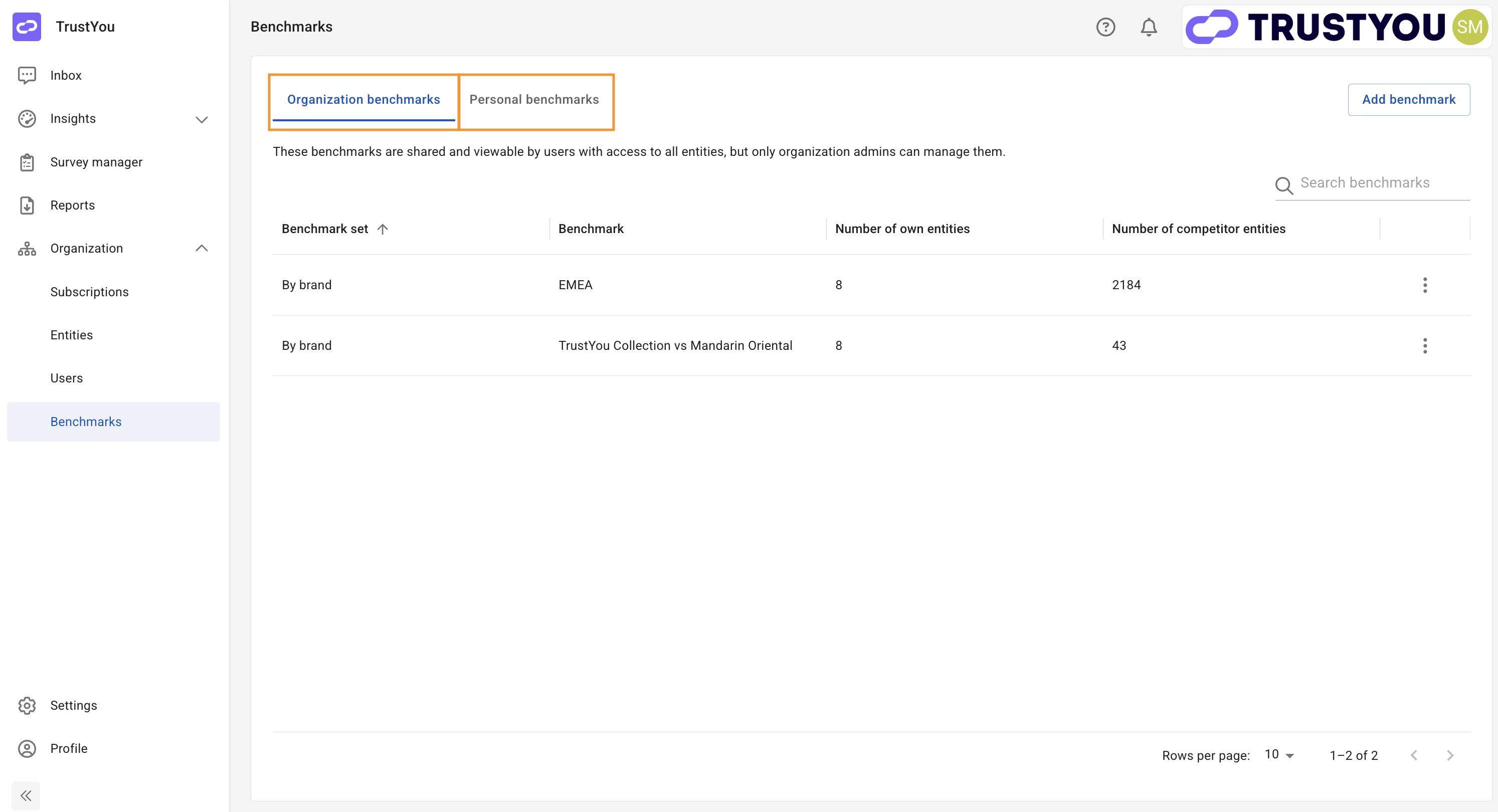Open three-dot menu for Mandarin Oriental row
This screenshot has height=812, width=1498.
point(1425,346)
